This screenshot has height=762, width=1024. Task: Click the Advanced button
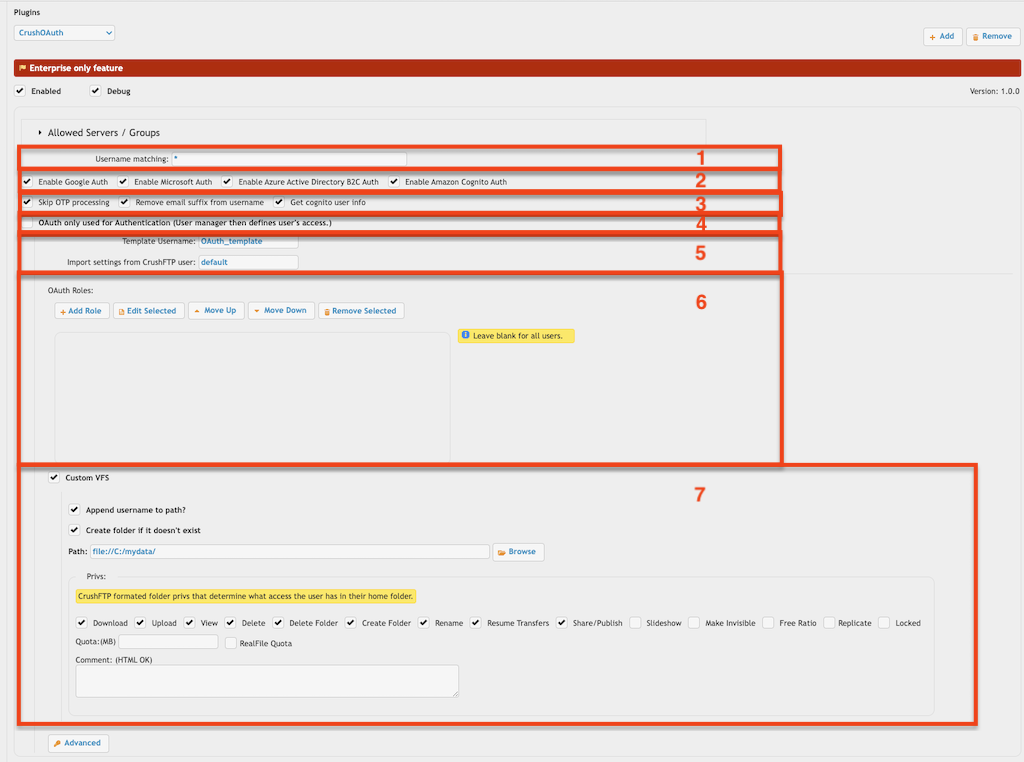tap(78, 743)
